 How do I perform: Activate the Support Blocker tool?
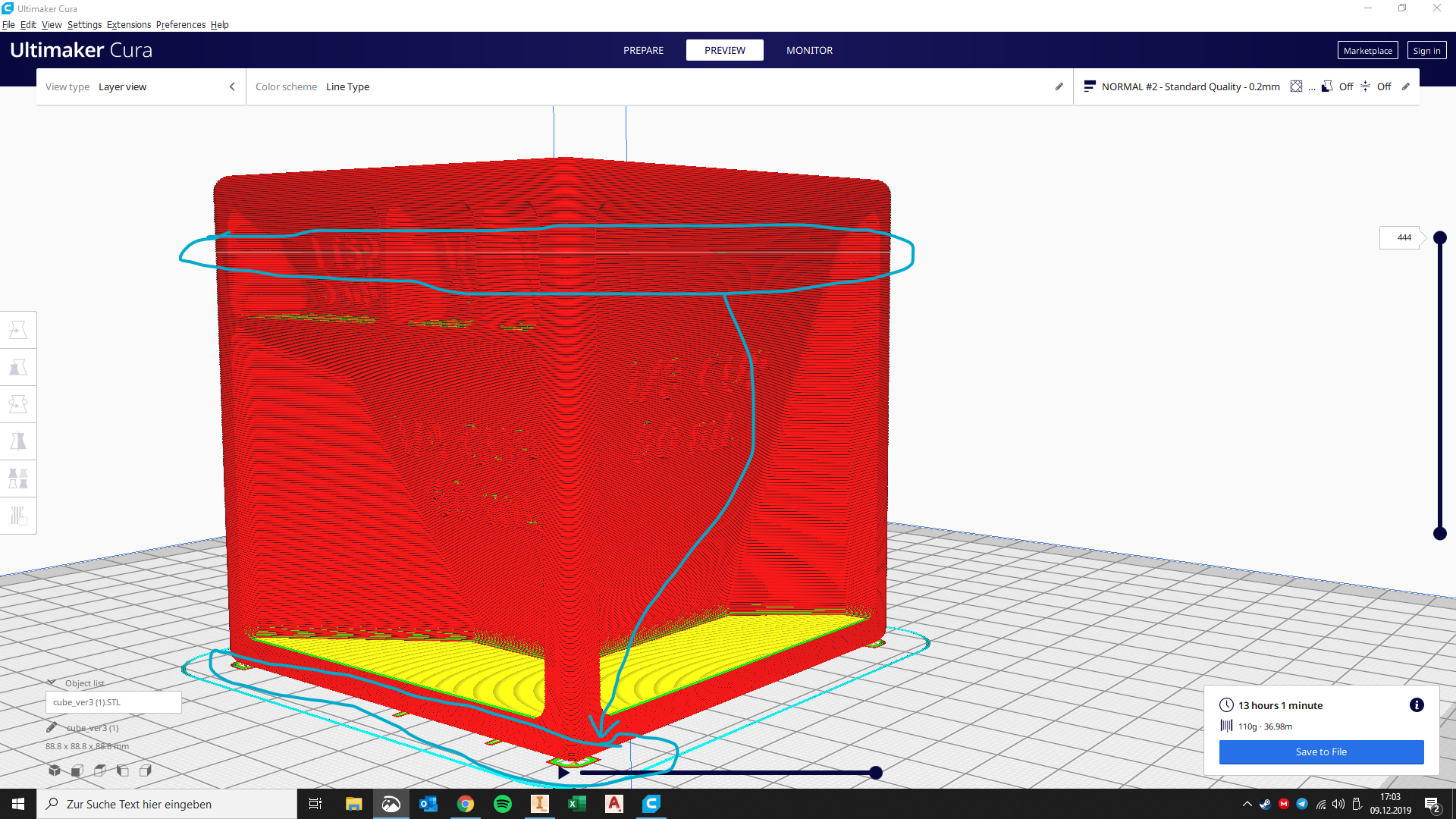coord(18,516)
